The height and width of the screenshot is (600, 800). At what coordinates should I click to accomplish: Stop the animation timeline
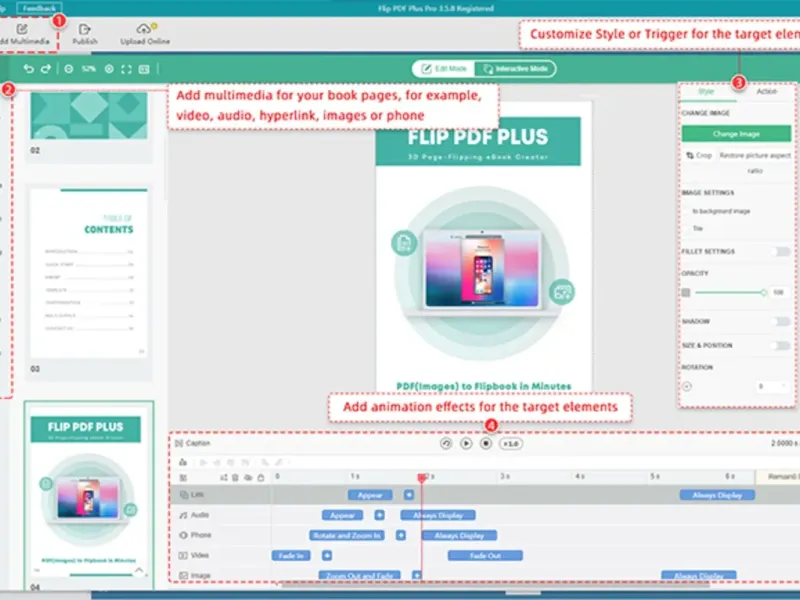tap(486, 443)
